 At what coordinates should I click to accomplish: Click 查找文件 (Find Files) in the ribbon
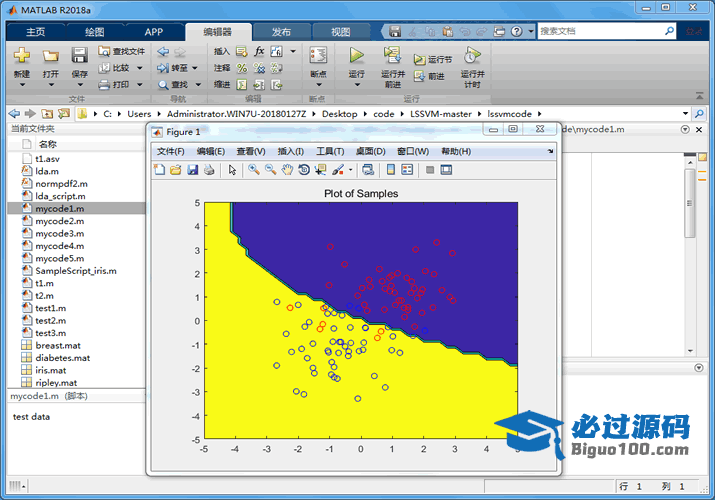(x=122, y=52)
